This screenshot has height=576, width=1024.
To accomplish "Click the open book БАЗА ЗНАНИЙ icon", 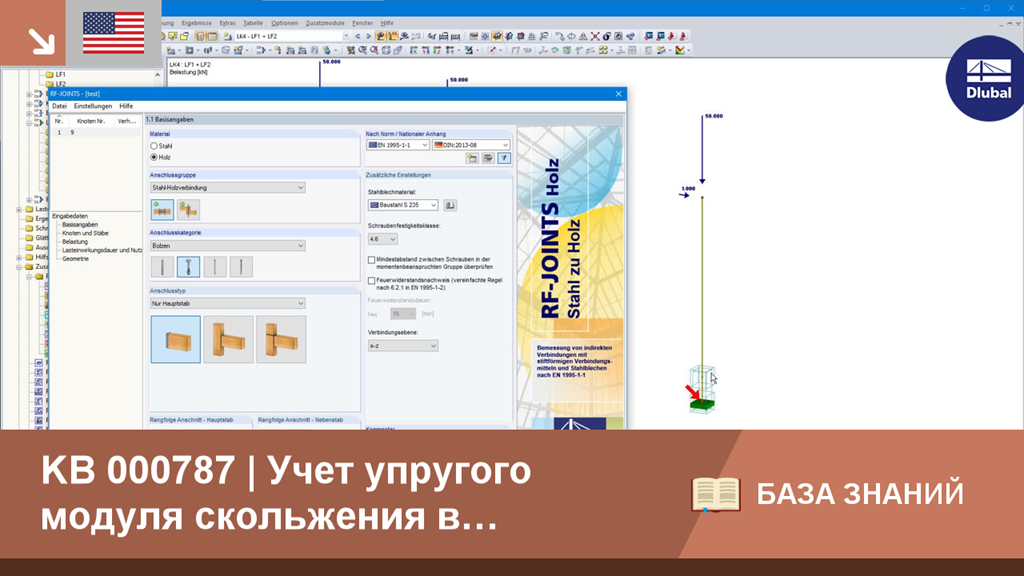I will (716, 494).
